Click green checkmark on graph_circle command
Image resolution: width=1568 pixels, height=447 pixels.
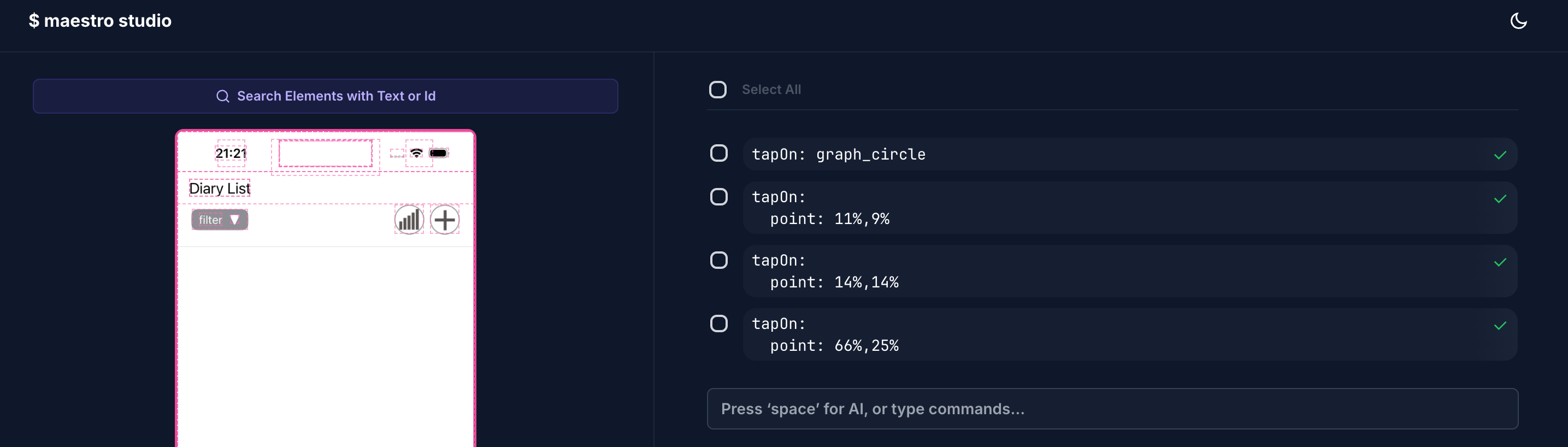(1500, 155)
